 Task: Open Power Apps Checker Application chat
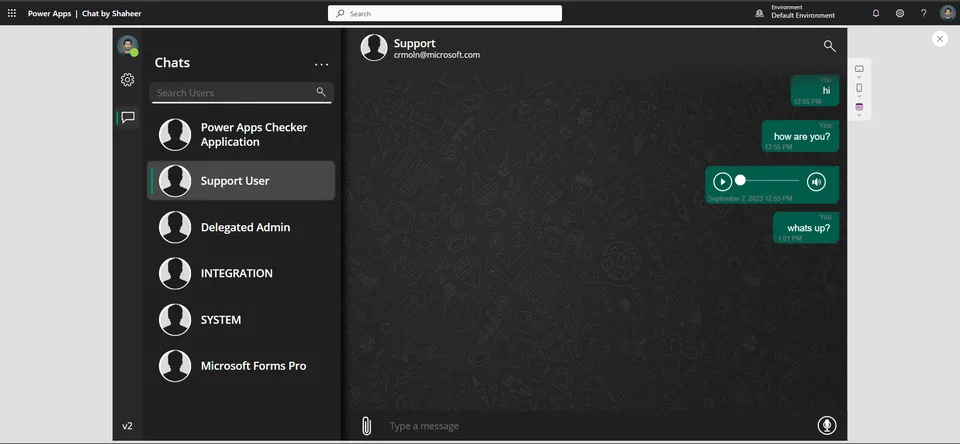pyautogui.click(x=241, y=135)
